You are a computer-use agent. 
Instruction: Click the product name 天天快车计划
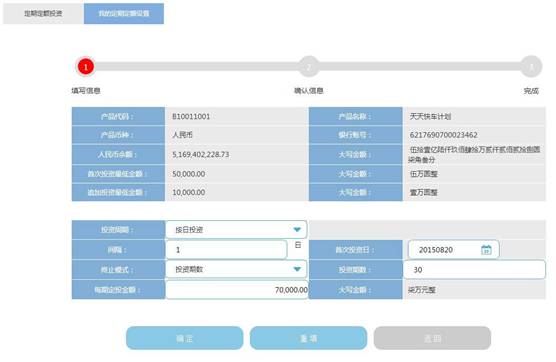(x=430, y=116)
